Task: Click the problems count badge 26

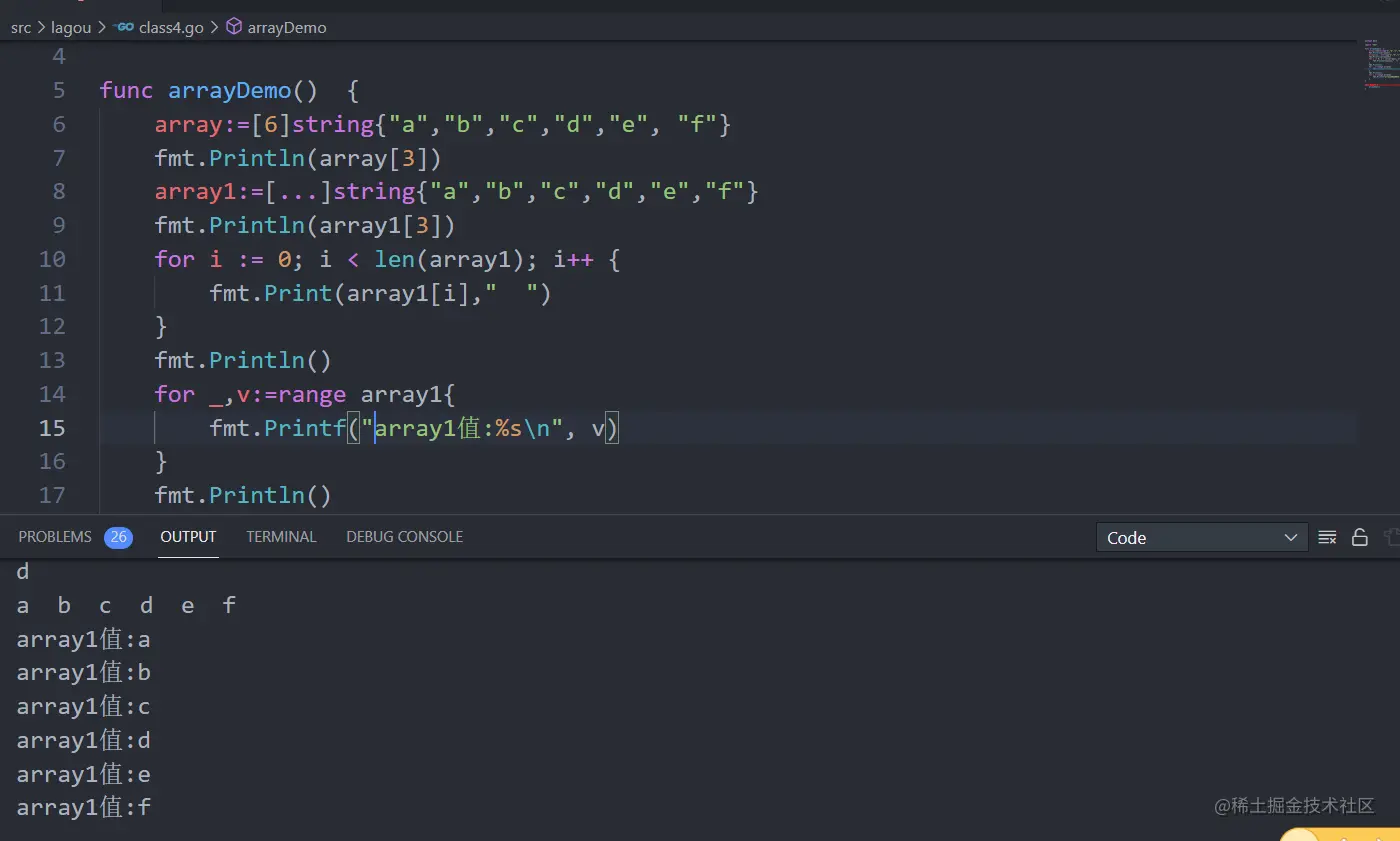Action: tap(118, 537)
